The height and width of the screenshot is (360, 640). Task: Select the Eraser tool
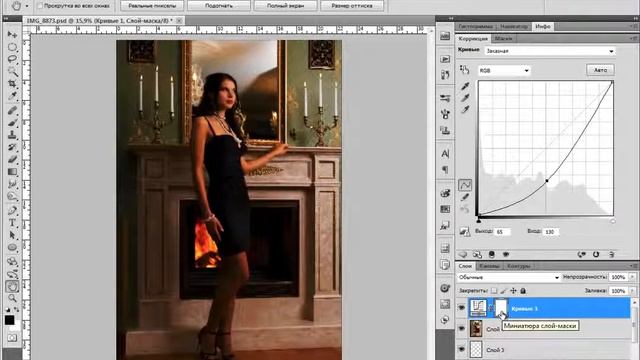pyautogui.click(x=12, y=159)
